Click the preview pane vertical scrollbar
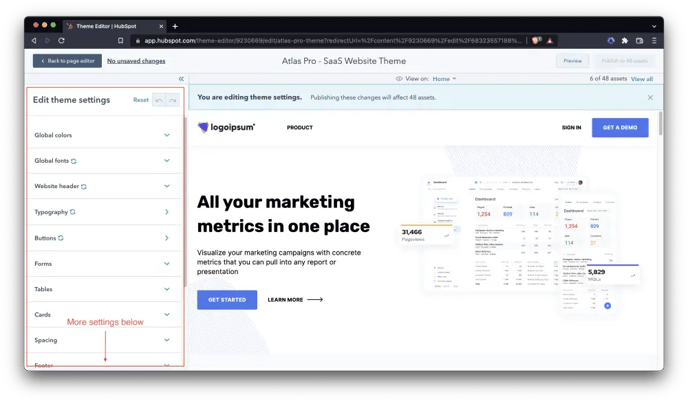The image size is (688, 403). [660, 124]
